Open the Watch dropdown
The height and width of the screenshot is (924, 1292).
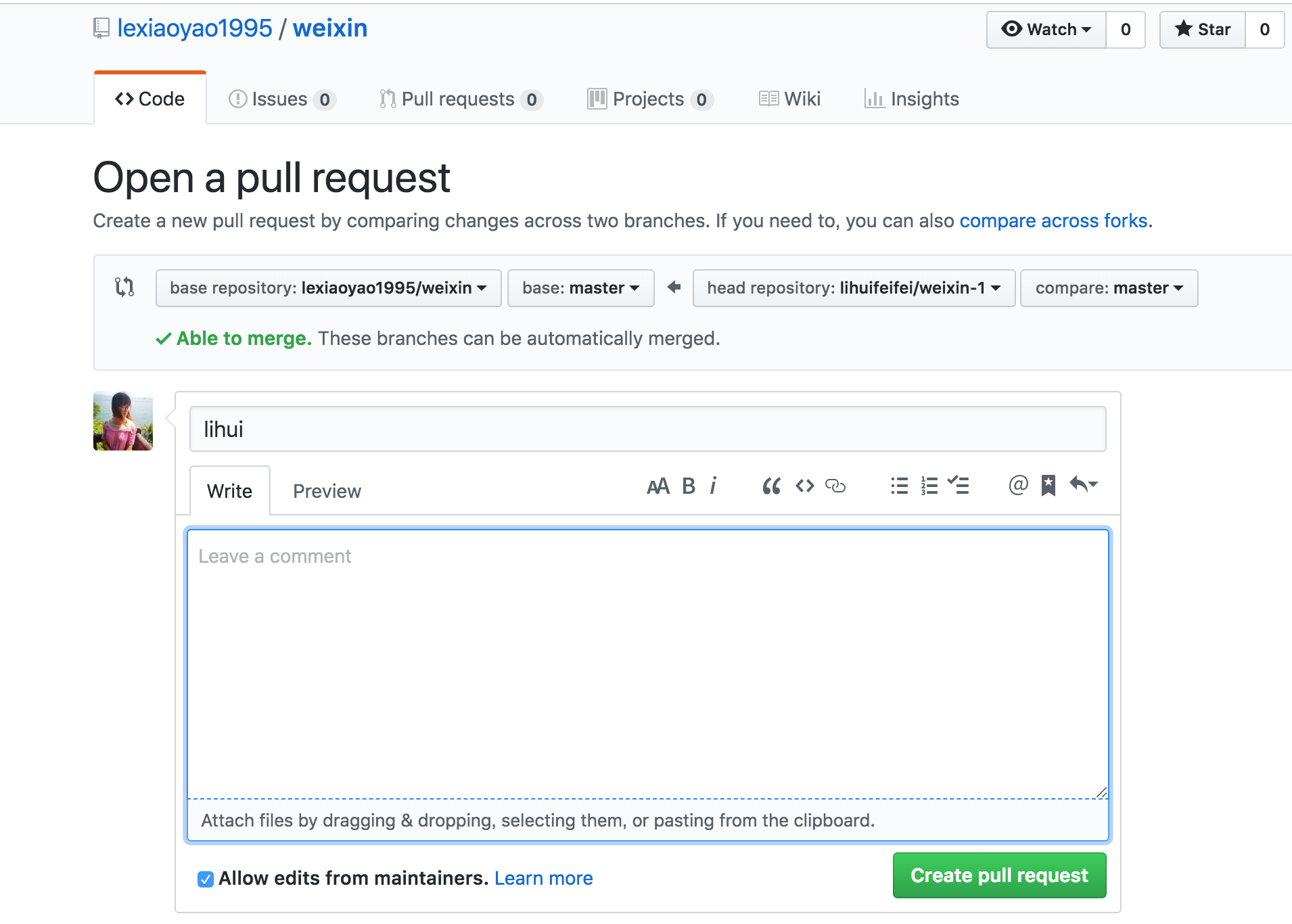tap(1046, 30)
